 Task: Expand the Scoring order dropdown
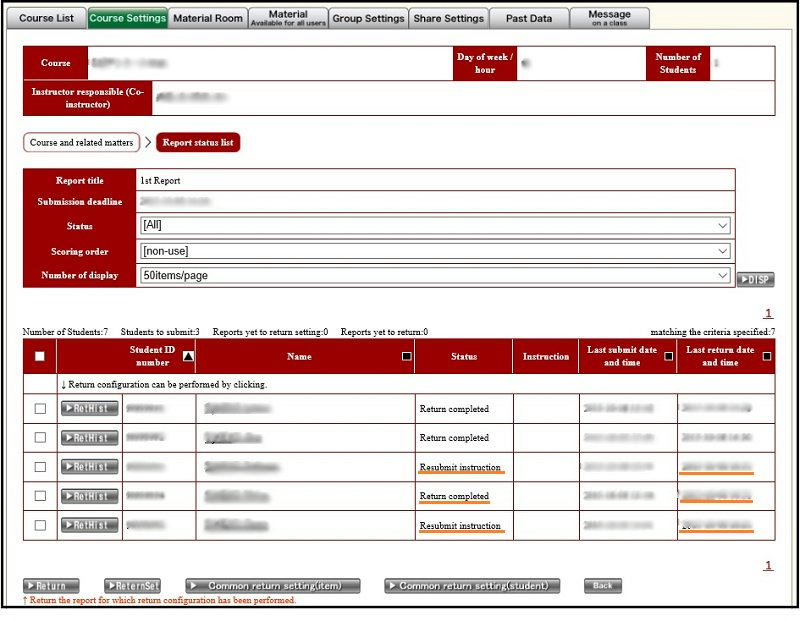tap(435, 251)
